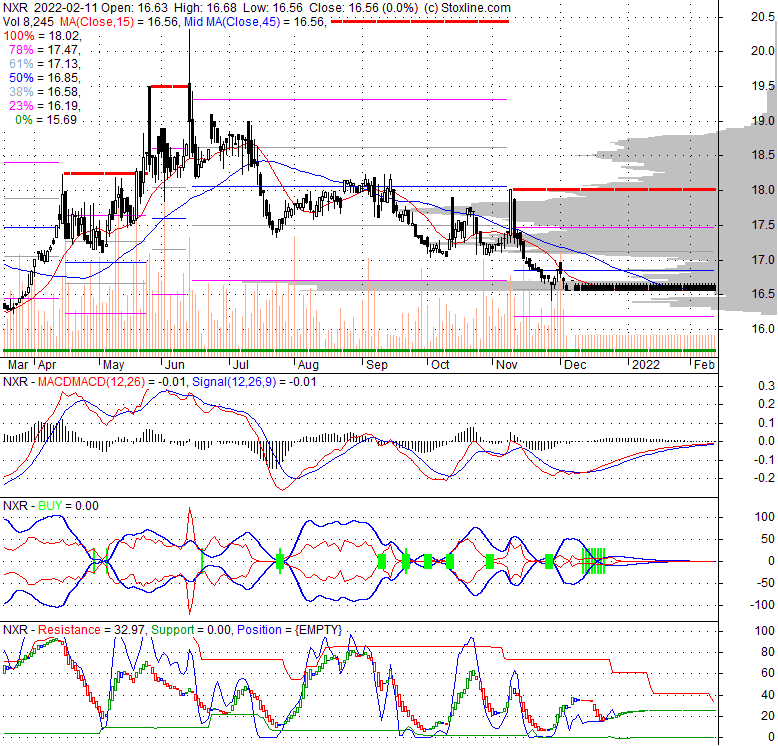This screenshot has width=778, height=746.
Task: Click the NXR - BUY = 0.00 label
Action: (51, 506)
